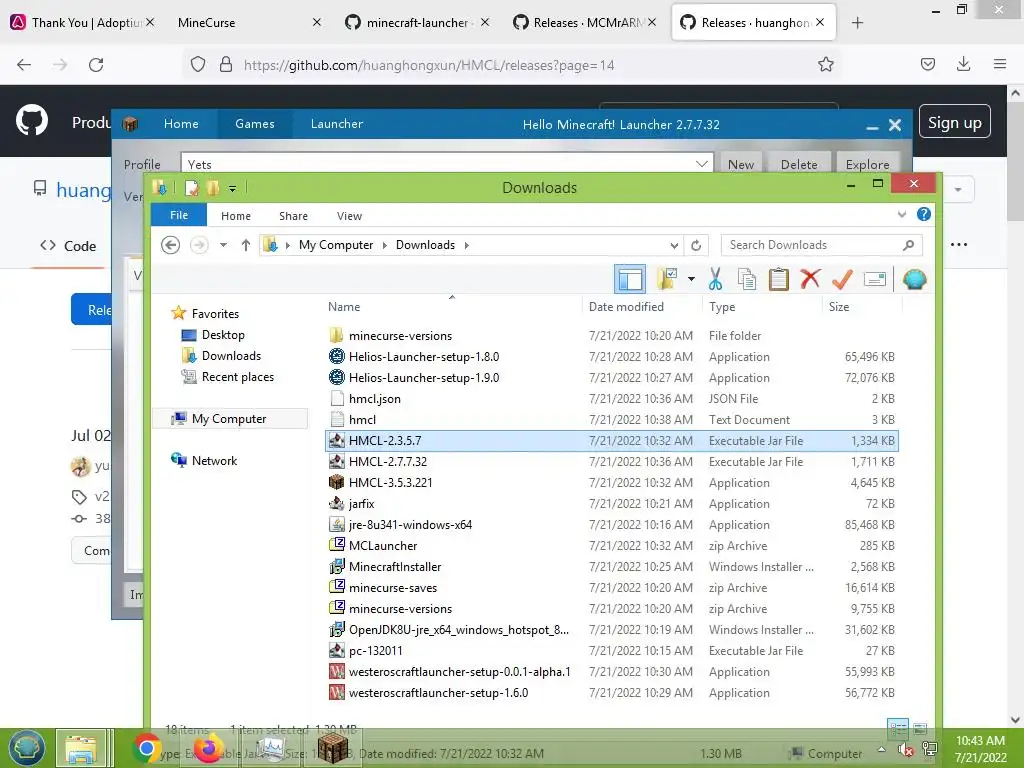Bookmark this page star icon in Firefox
This screenshot has width=1024, height=768.
(x=825, y=64)
